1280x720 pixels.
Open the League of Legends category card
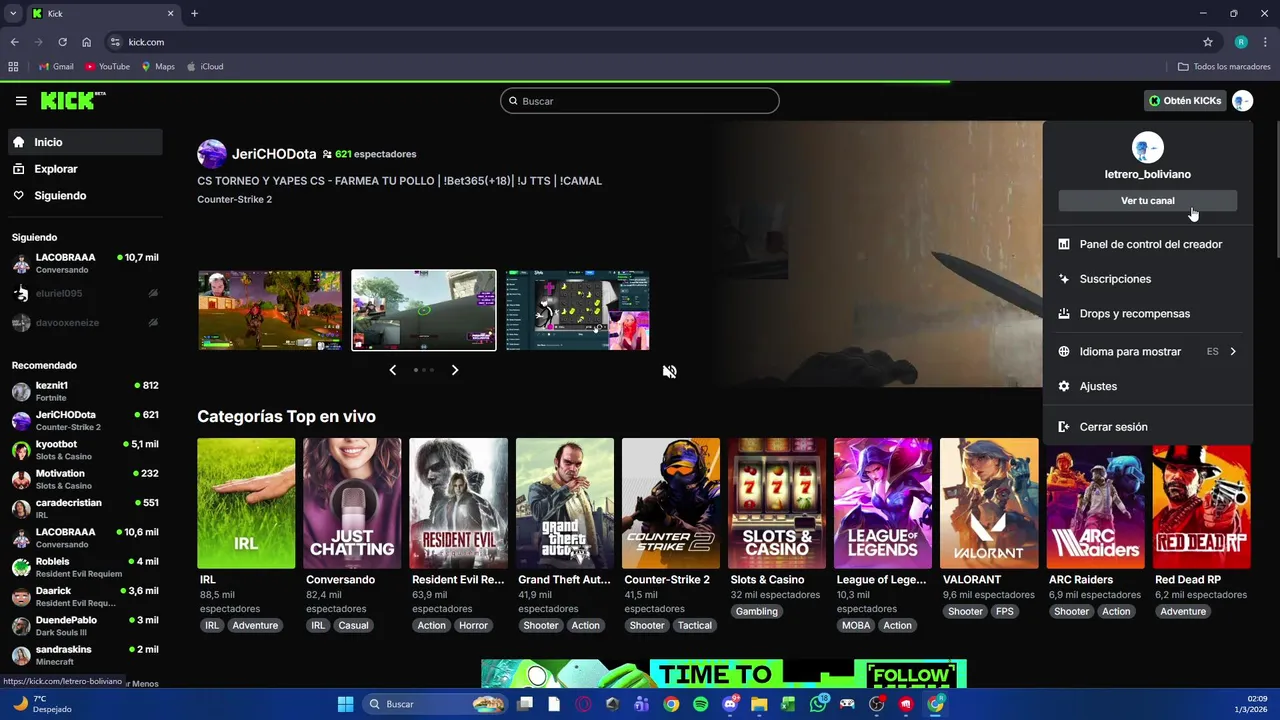pyautogui.click(x=883, y=503)
